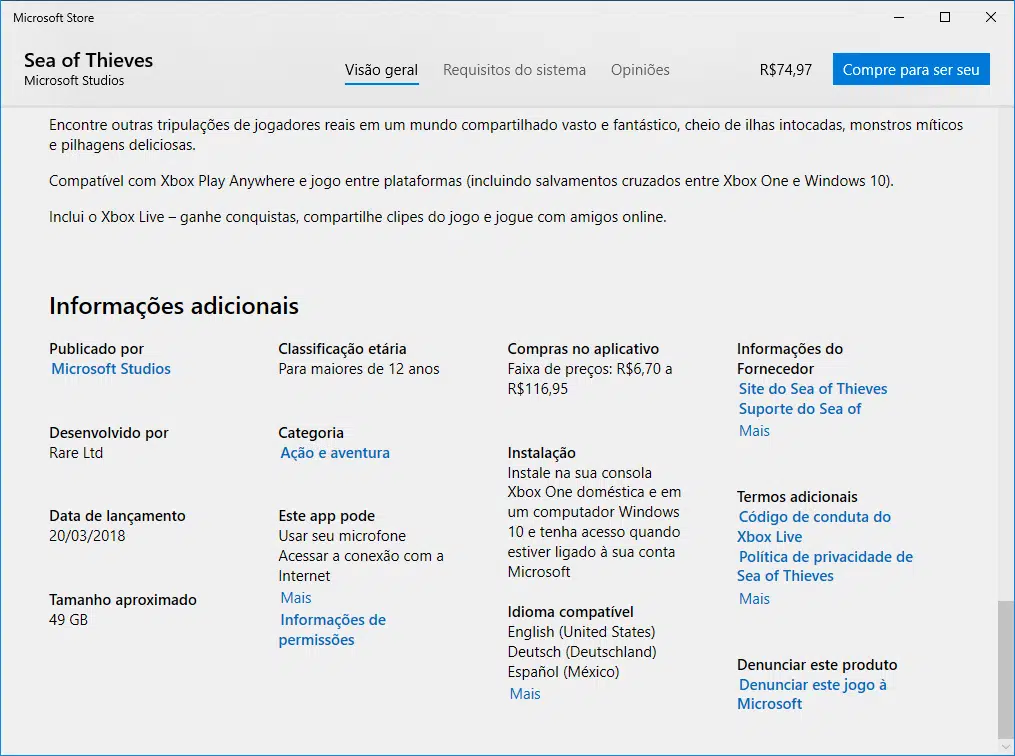1015x756 pixels.
Task: Click Español (México) language entry
Action: point(563,672)
